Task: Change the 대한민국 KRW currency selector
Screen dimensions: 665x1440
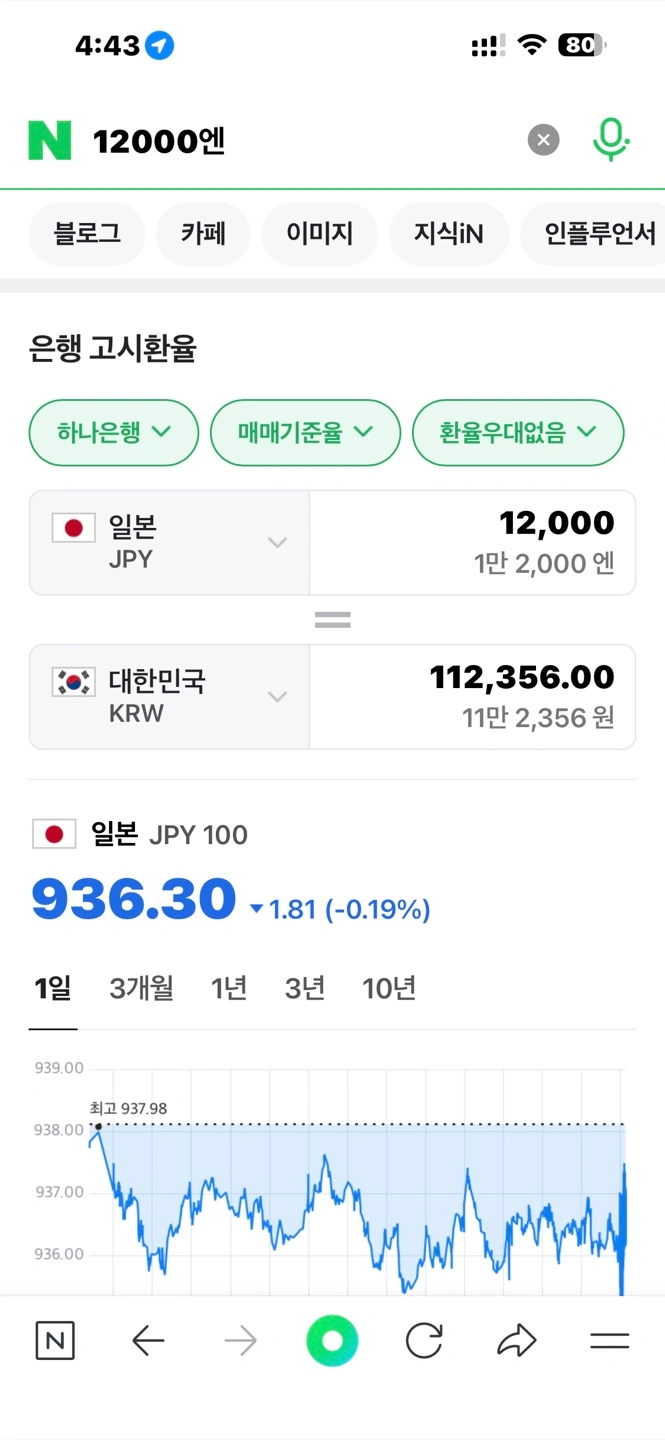Action: click(170, 697)
